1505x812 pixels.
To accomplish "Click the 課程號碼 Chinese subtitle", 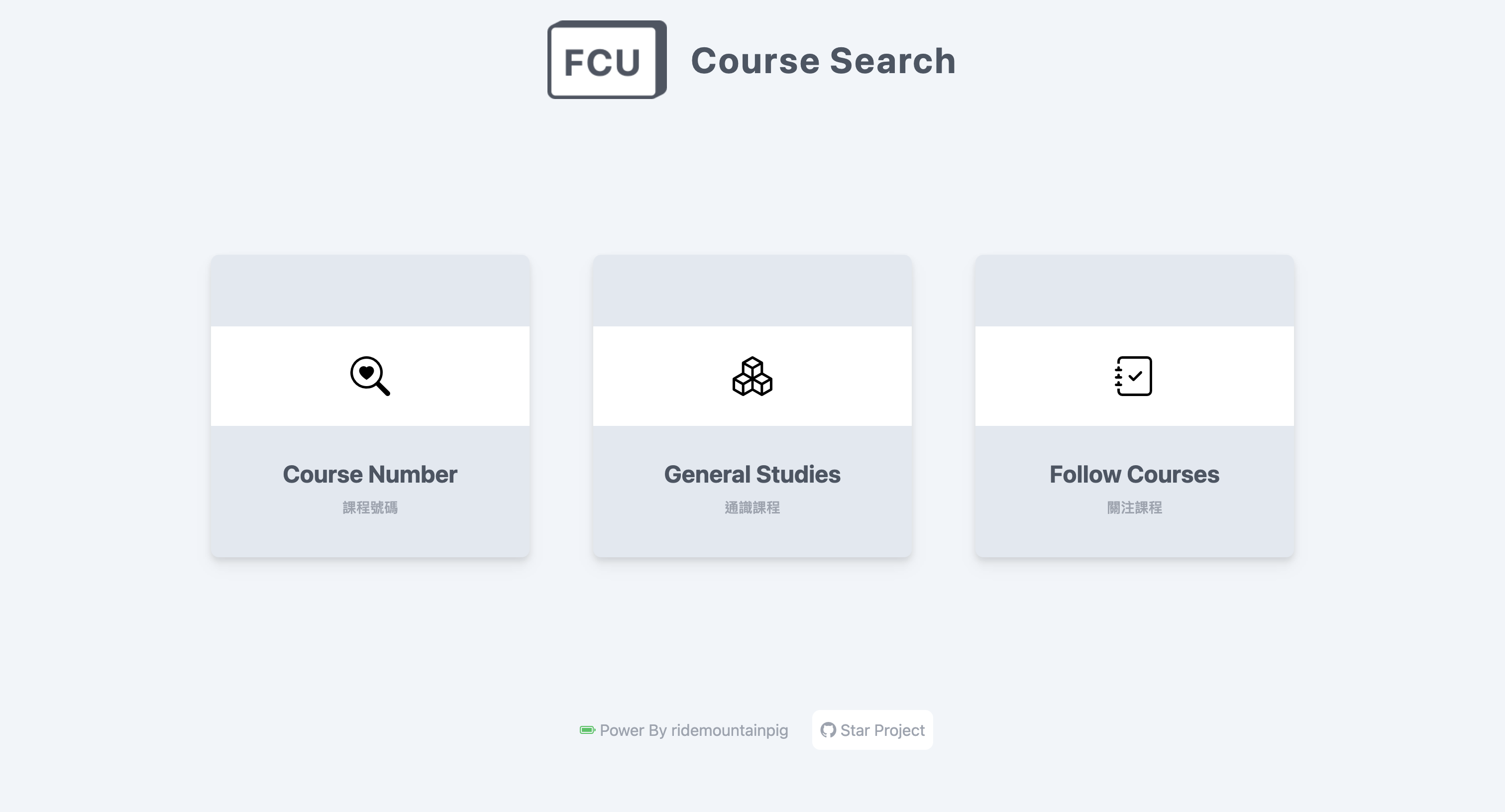I will click(370, 507).
